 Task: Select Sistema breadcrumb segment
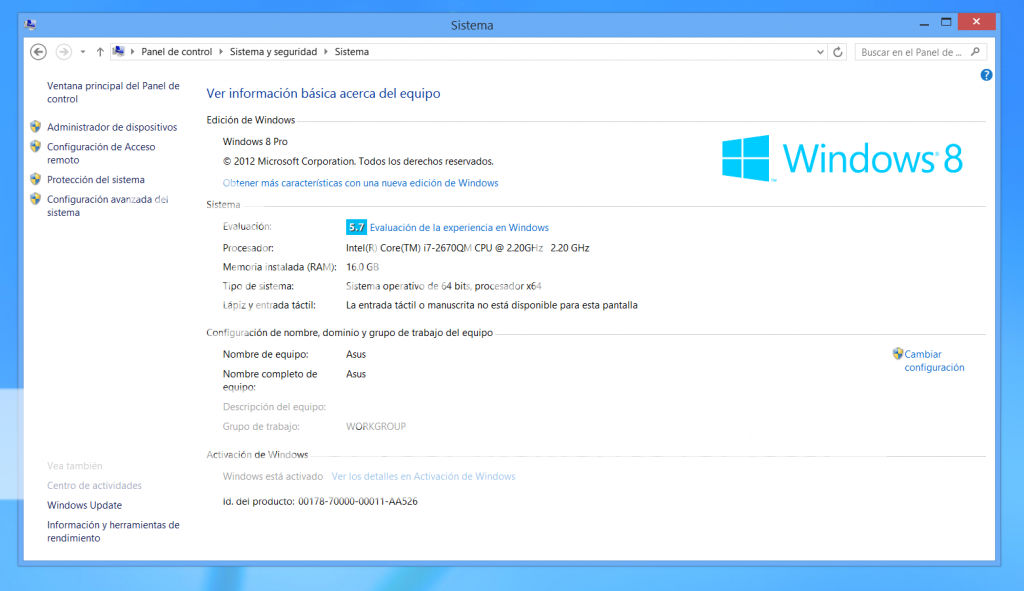(351, 52)
